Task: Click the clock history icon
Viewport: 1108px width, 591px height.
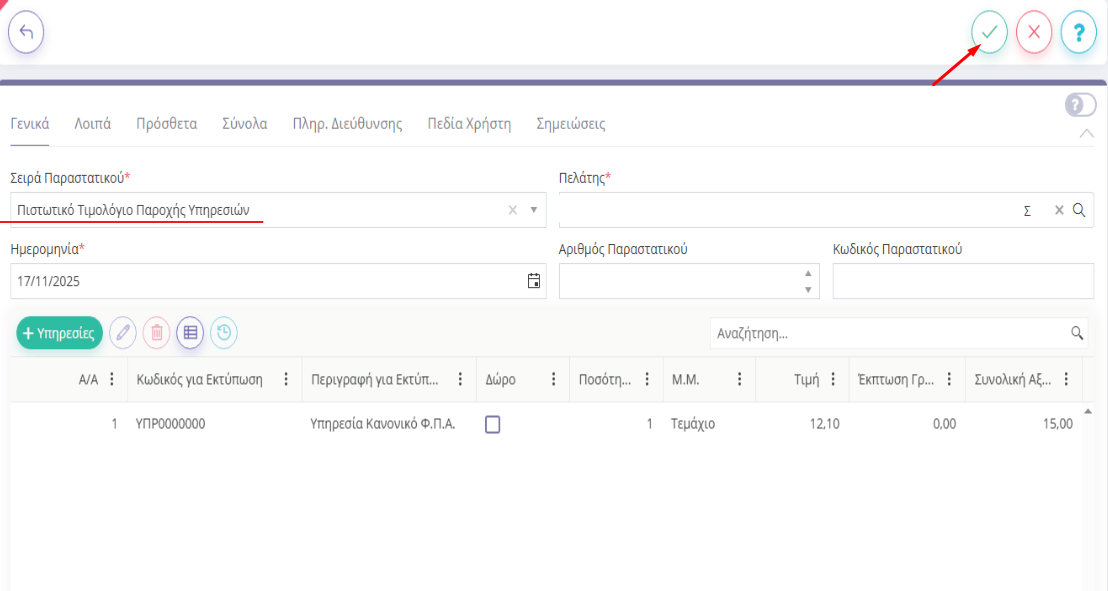Action: pyautogui.click(x=224, y=333)
